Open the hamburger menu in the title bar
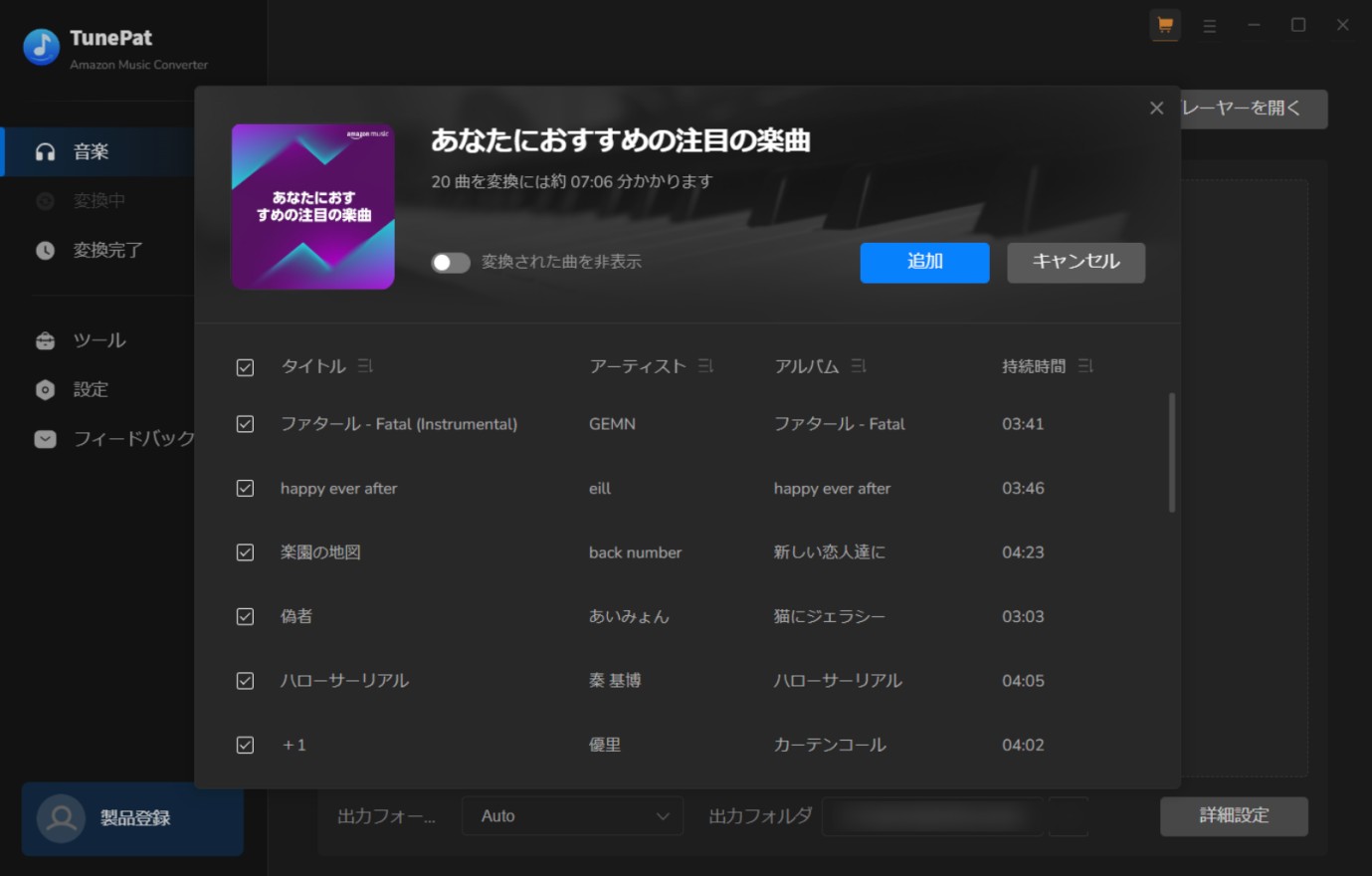 [1209, 25]
